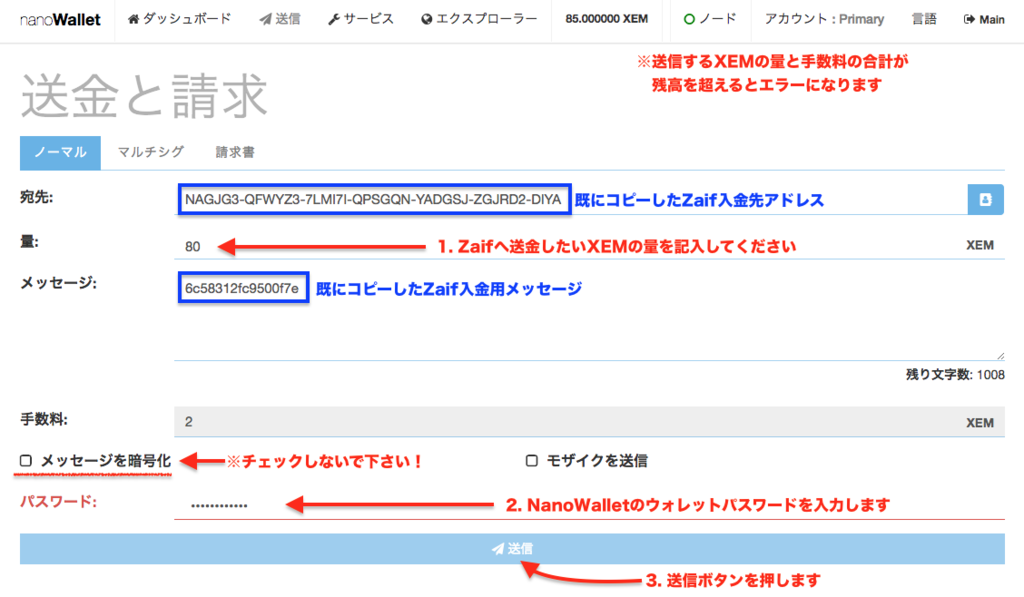Click the green node status circle icon
The height and width of the screenshot is (597, 1024).
pos(689,20)
